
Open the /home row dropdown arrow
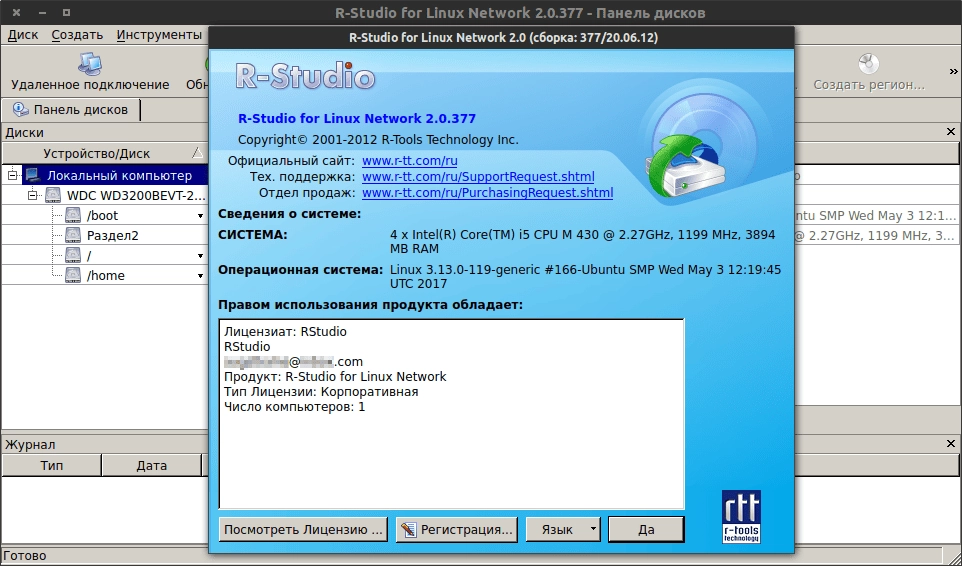pyautogui.click(x=200, y=276)
